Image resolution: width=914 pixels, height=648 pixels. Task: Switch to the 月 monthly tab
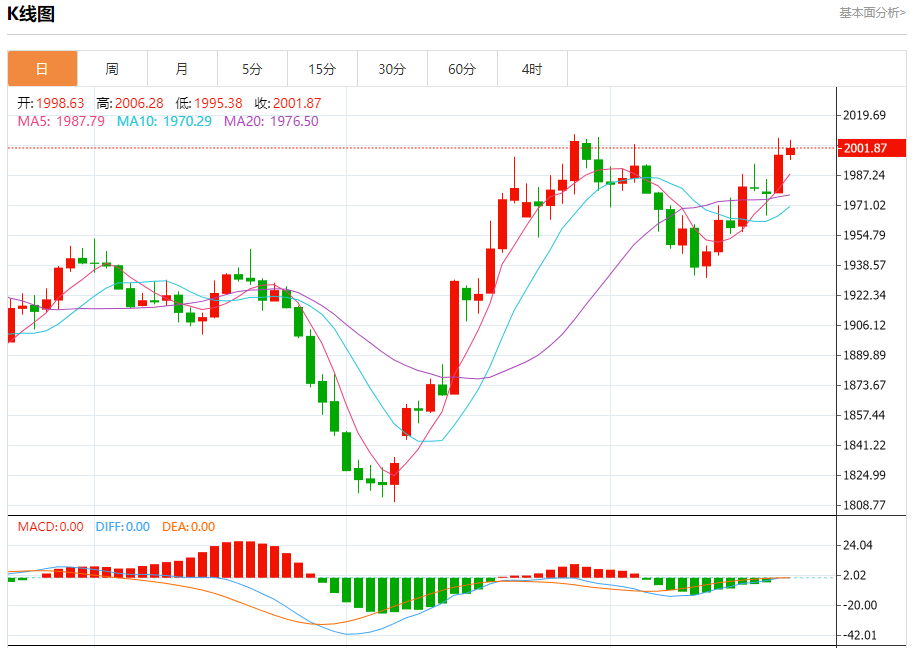182,69
